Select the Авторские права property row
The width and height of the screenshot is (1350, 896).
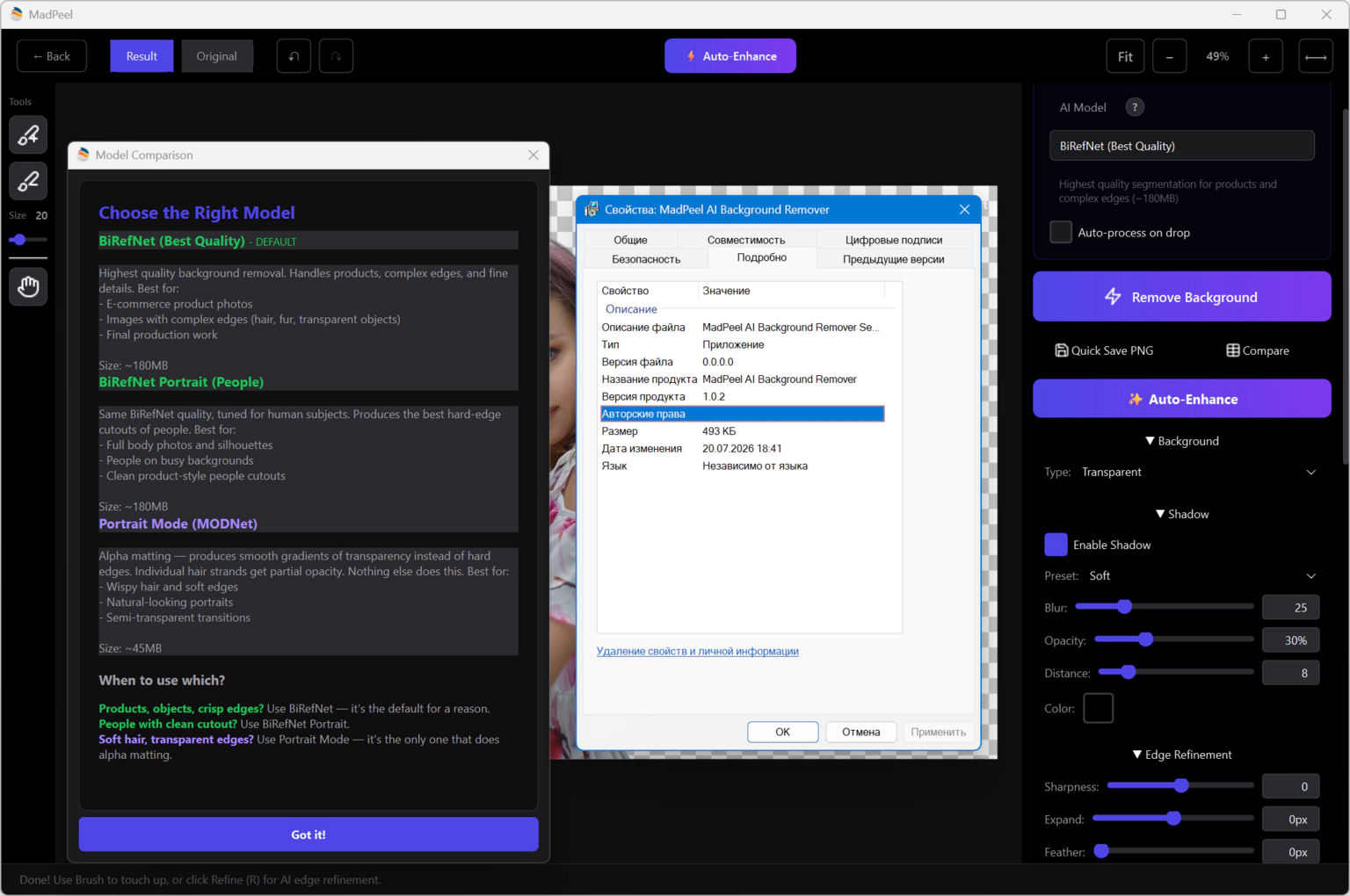(742, 414)
